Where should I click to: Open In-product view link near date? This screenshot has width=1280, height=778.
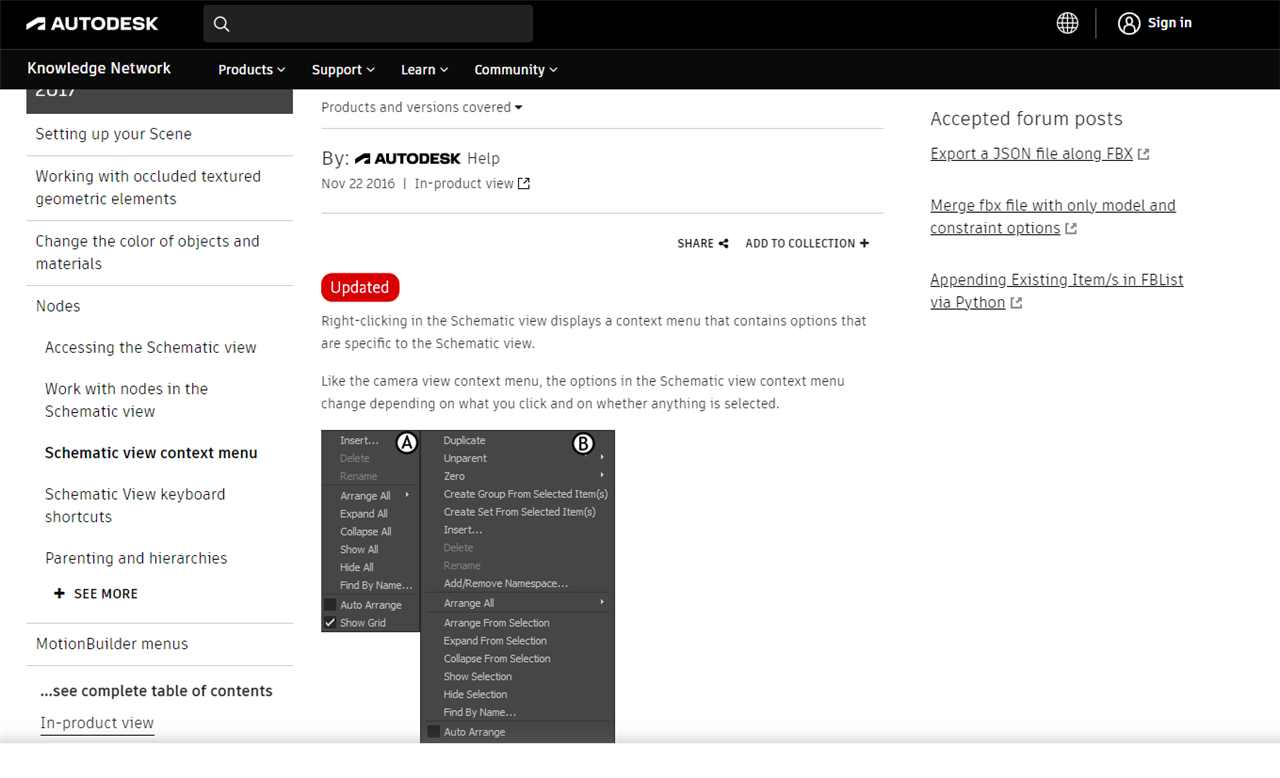472,184
